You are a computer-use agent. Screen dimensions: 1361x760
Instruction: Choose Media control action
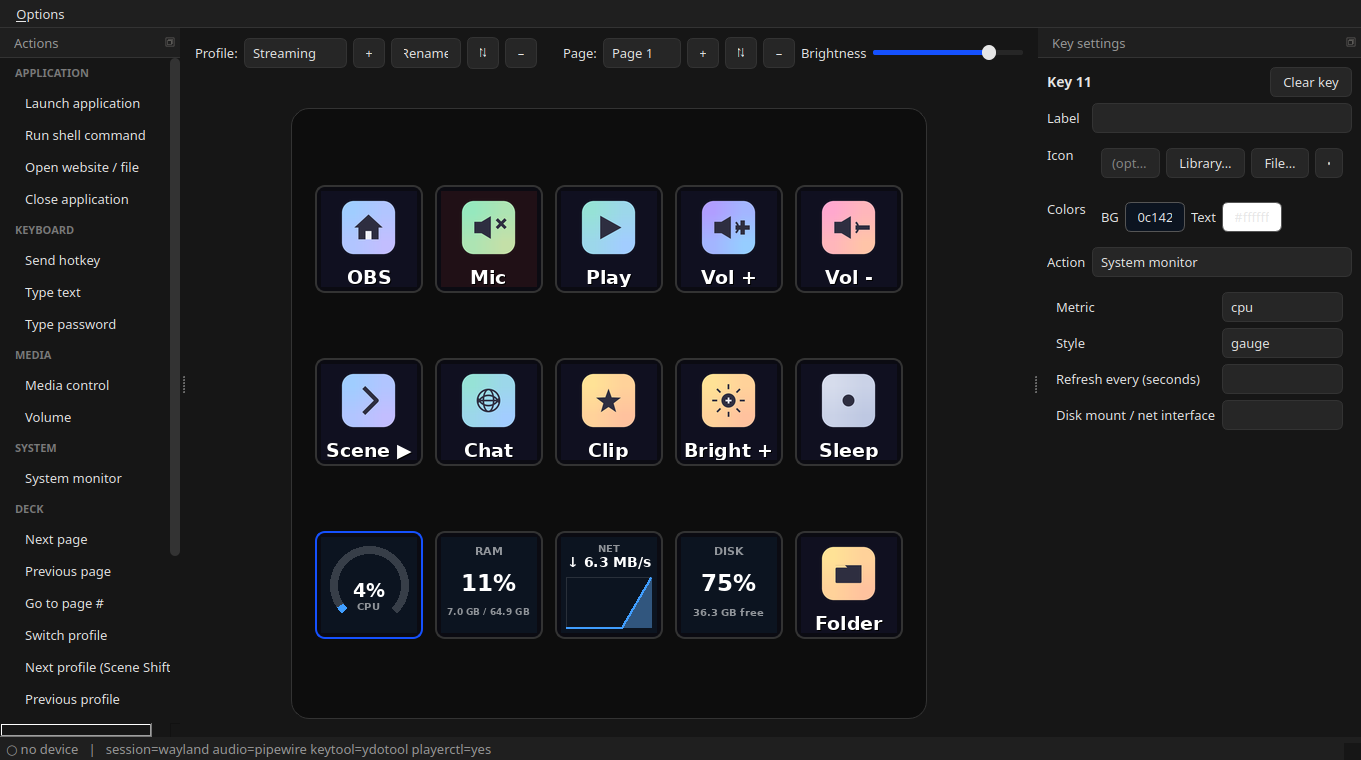click(67, 385)
